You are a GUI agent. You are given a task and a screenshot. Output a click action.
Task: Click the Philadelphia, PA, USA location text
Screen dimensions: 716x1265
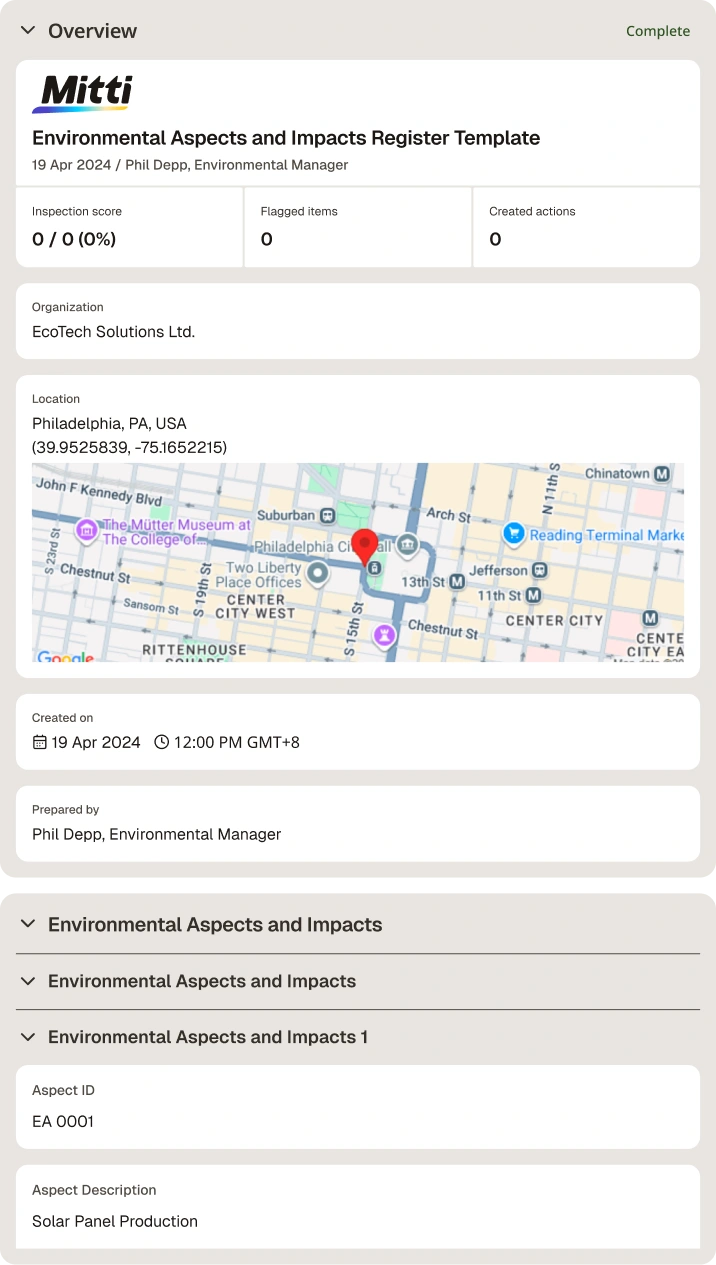coord(109,423)
